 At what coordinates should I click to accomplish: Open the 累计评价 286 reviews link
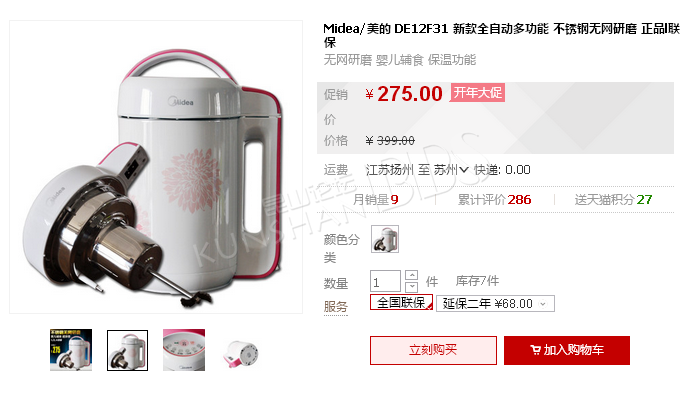pyautogui.click(x=495, y=200)
